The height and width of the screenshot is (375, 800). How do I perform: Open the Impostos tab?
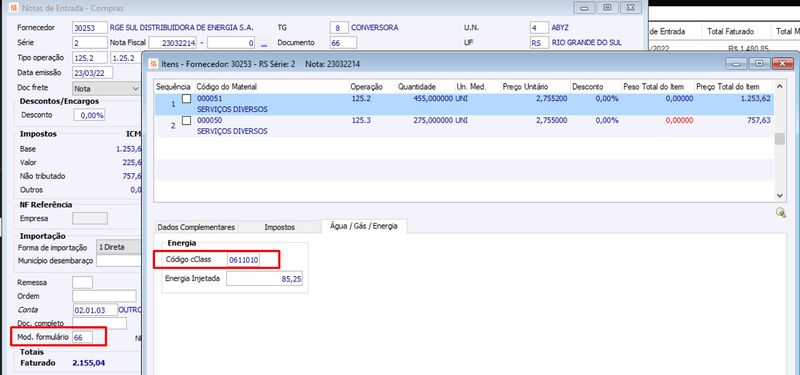coord(280,227)
